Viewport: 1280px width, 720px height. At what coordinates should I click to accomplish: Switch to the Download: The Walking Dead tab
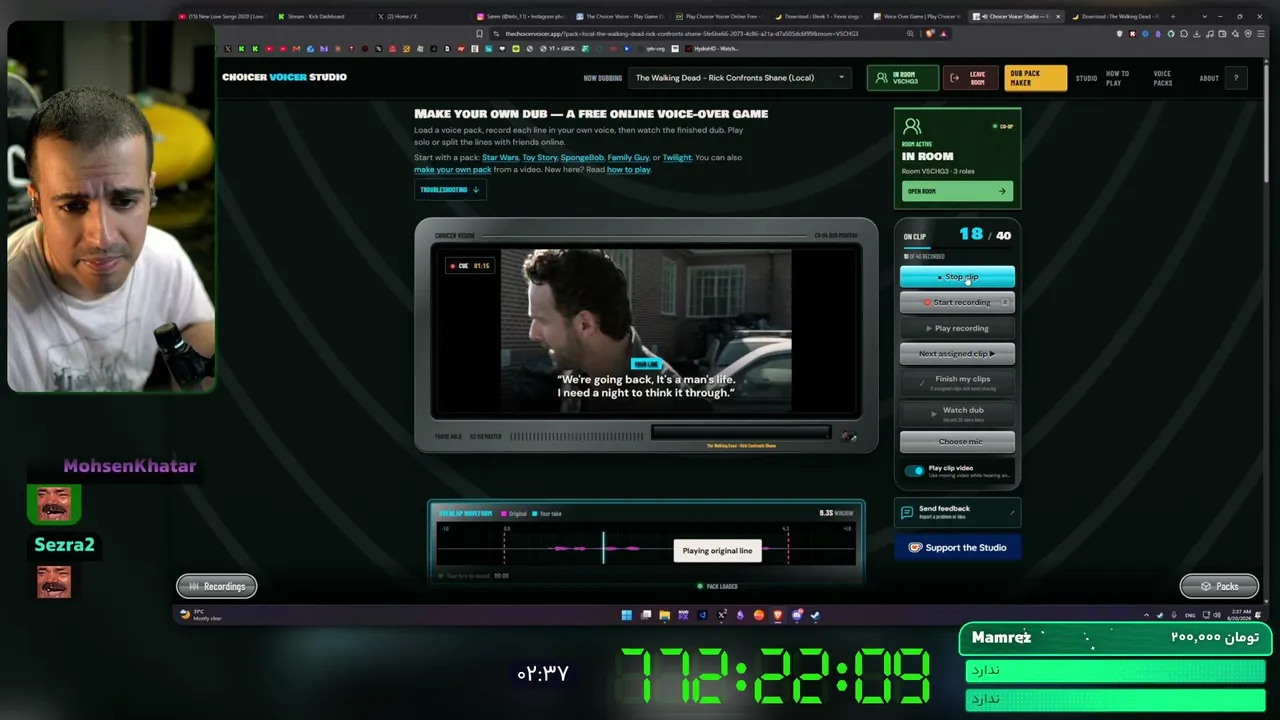(1115, 16)
